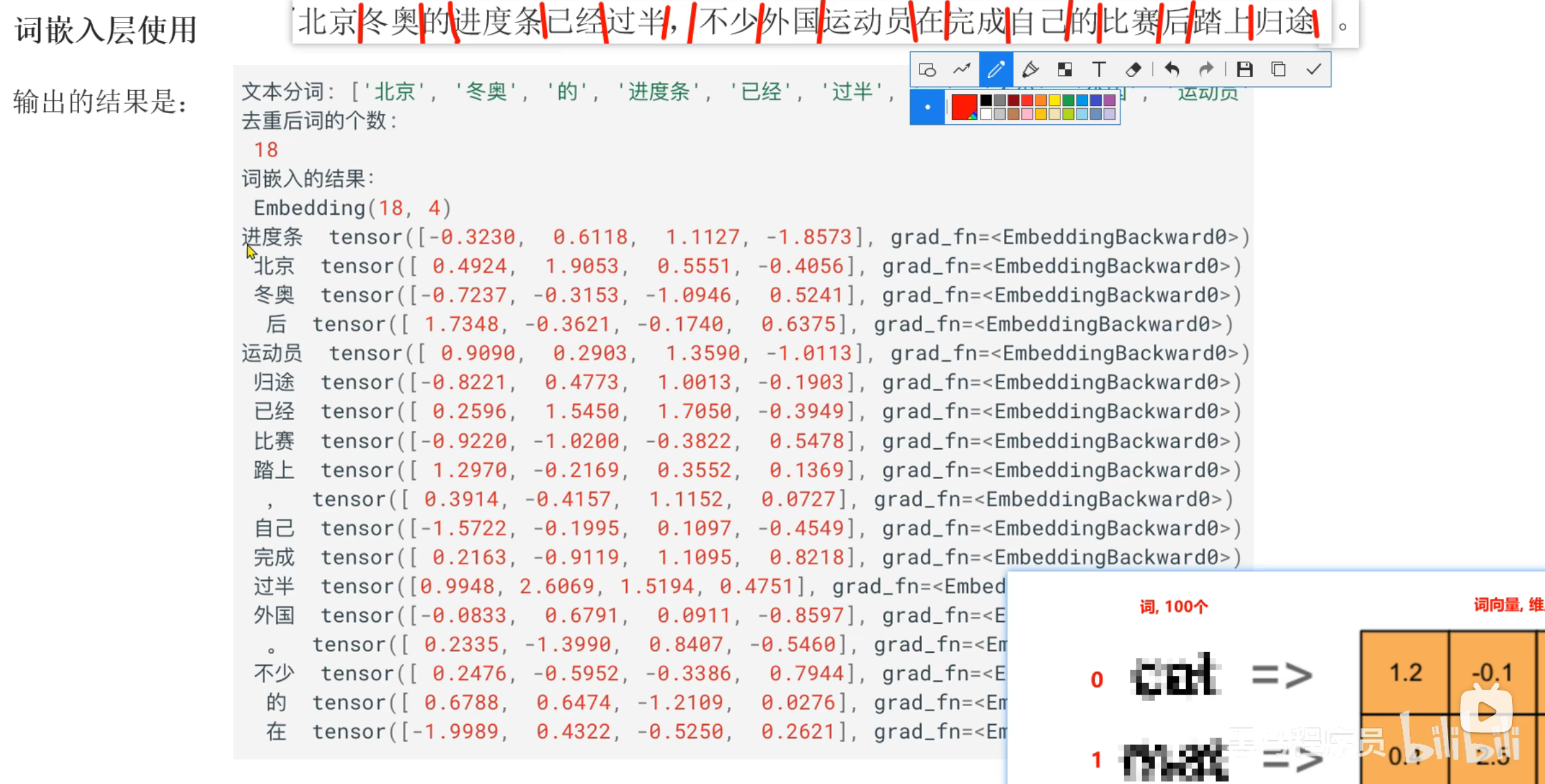Select the rectangle/ellipse shape tool
Screen dimensions: 1545x784
927,69
